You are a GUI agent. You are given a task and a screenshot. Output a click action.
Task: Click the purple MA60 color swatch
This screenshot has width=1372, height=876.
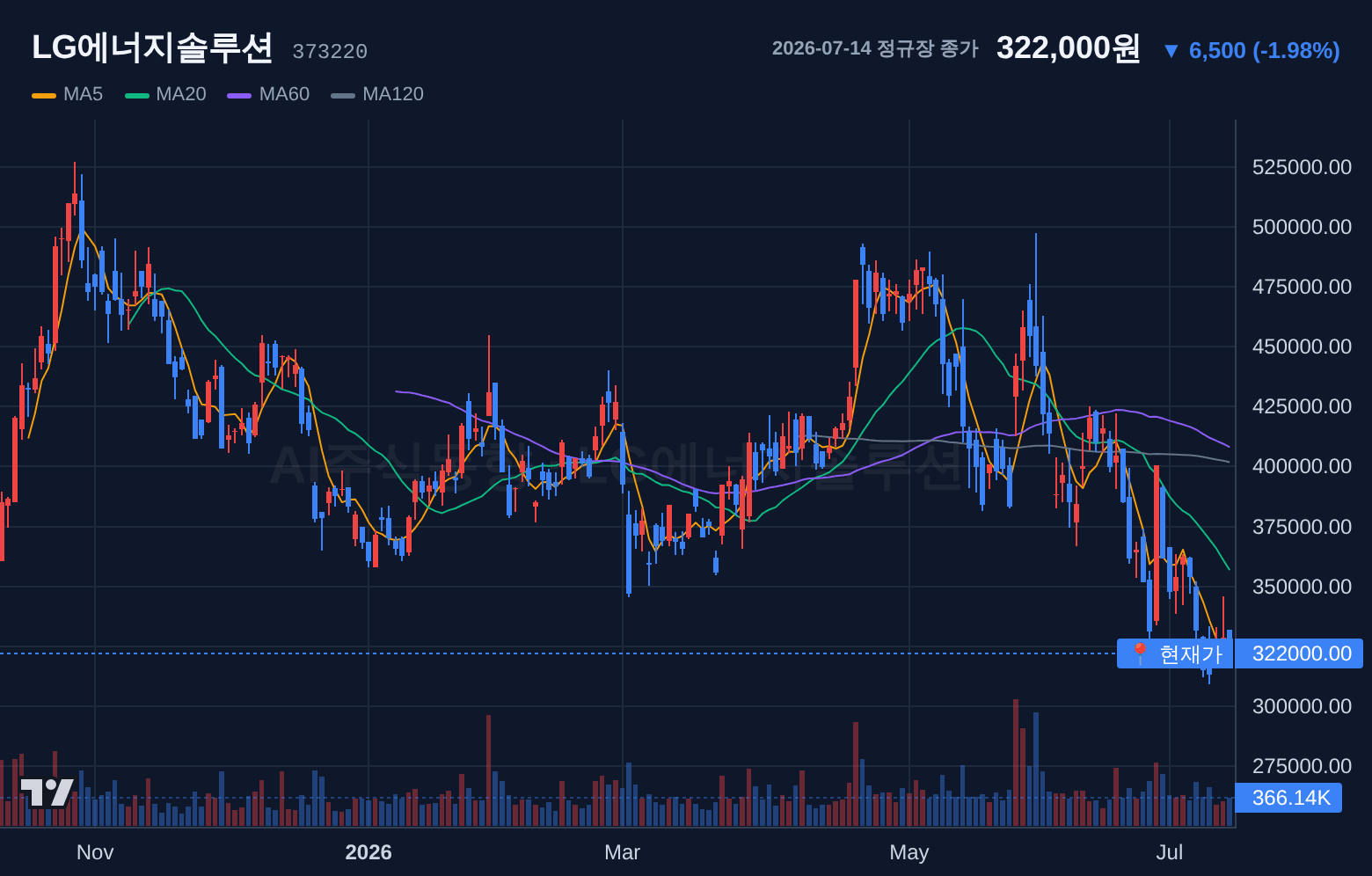point(239,95)
